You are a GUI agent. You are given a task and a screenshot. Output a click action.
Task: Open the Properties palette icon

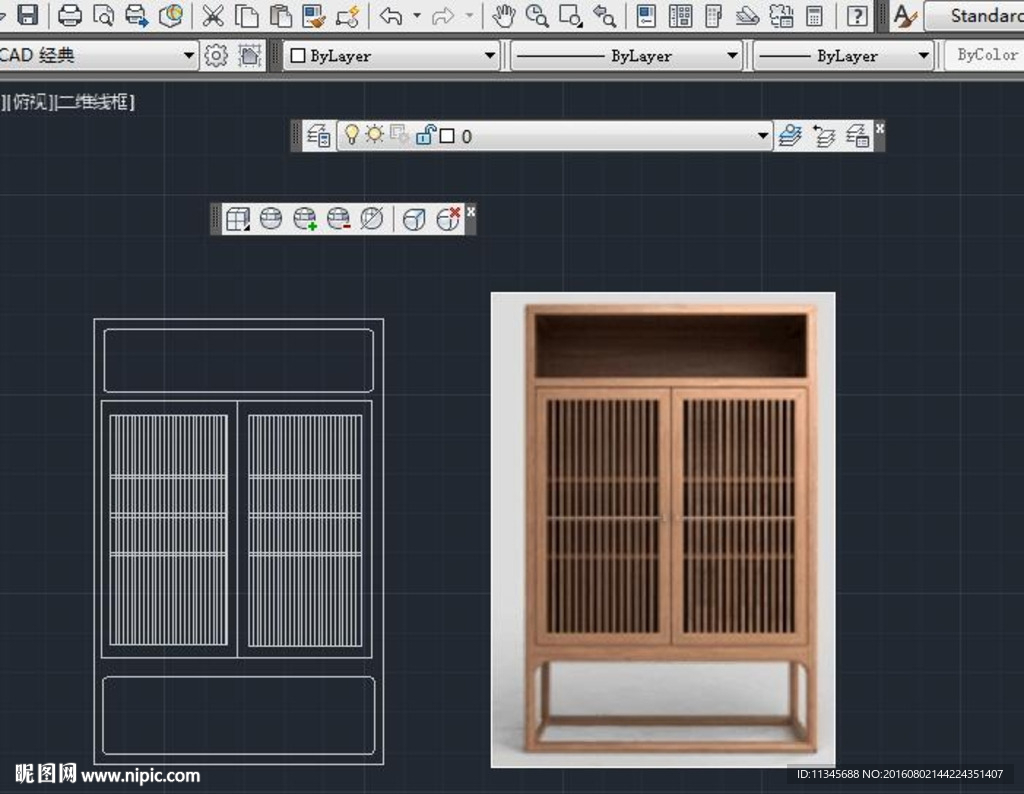(647, 14)
